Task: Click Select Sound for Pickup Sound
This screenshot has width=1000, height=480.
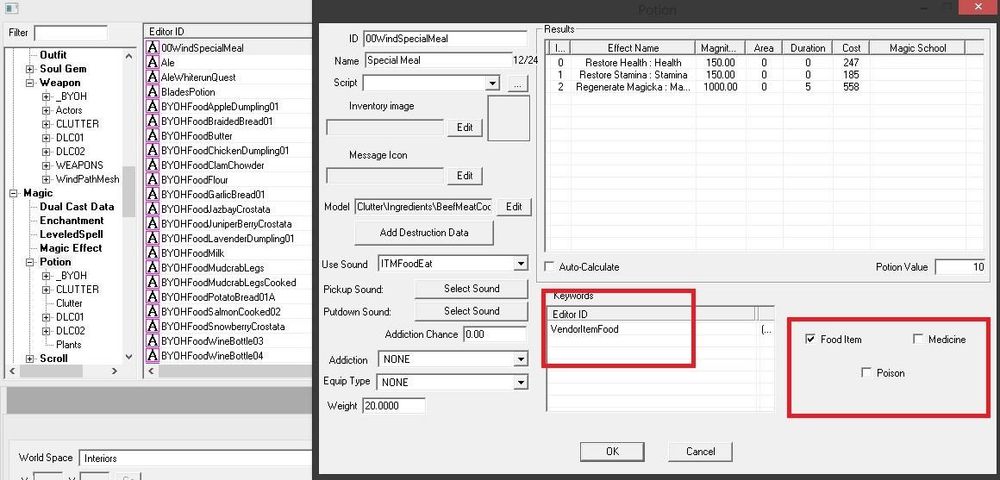Action: tap(471, 289)
